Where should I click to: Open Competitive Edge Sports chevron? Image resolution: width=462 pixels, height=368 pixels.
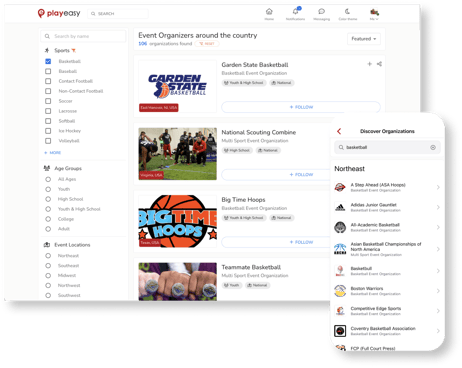point(438,311)
